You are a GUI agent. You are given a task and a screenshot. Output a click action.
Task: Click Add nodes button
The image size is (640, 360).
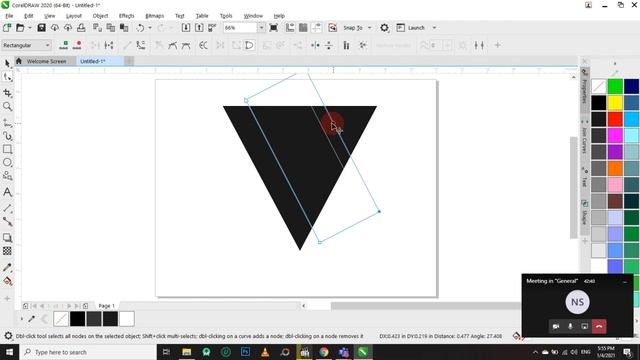point(63,45)
